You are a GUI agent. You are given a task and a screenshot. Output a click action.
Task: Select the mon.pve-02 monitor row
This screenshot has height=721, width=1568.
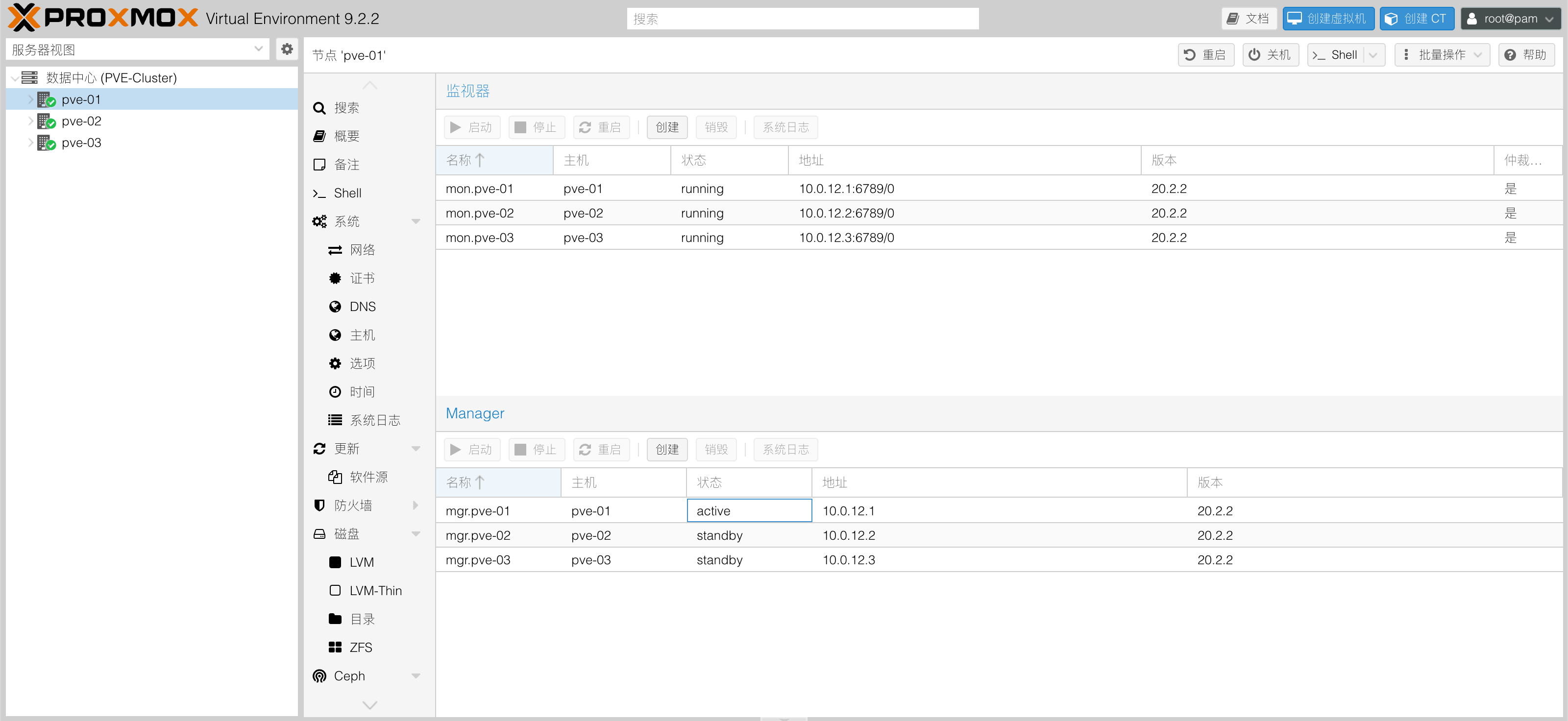[x=999, y=213]
